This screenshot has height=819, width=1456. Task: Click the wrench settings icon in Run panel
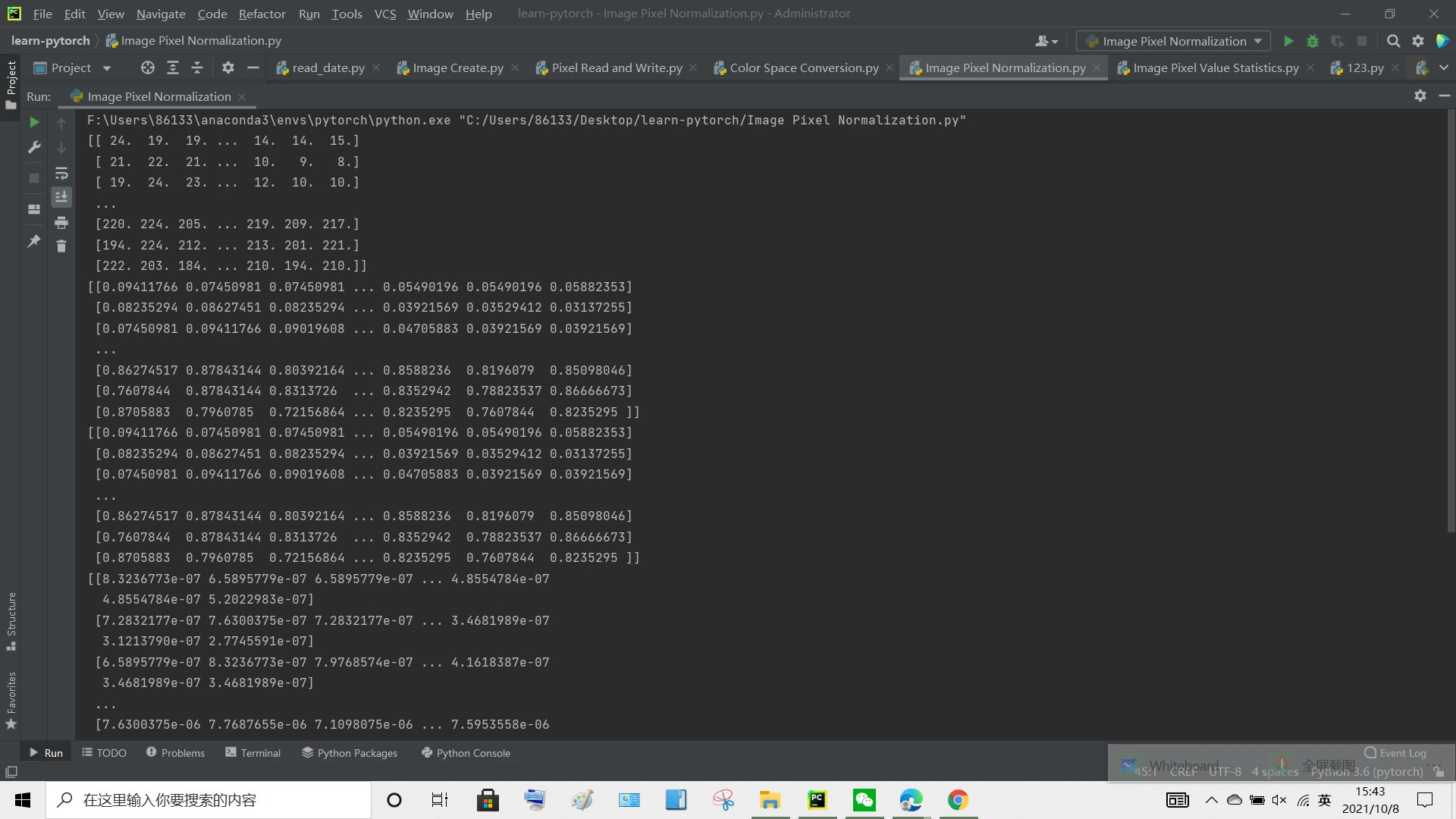pyautogui.click(x=34, y=147)
